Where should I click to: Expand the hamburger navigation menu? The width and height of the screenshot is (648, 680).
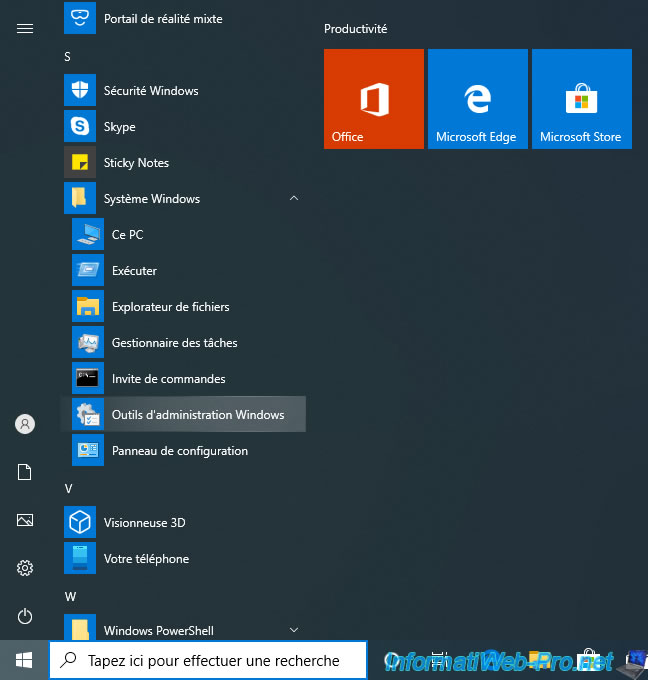25,29
